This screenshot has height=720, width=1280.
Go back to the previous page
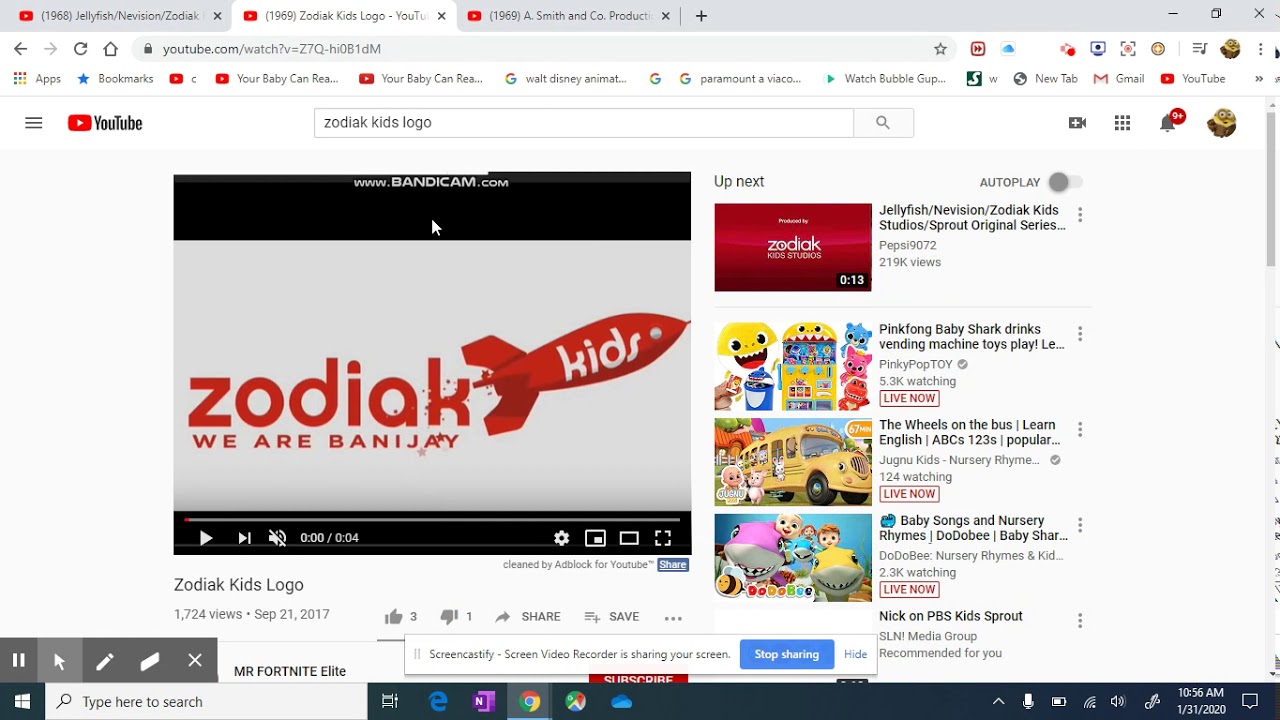[x=21, y=49]
